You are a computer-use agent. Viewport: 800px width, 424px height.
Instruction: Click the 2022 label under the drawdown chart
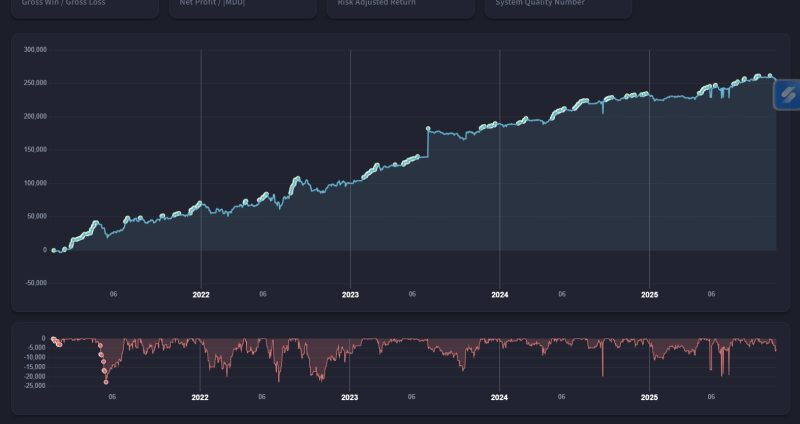pyautogui.click(x=201, y=397)
